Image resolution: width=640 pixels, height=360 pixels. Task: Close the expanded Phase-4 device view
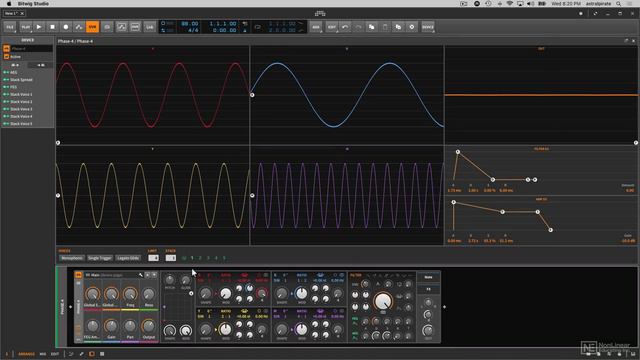(633, 41)
